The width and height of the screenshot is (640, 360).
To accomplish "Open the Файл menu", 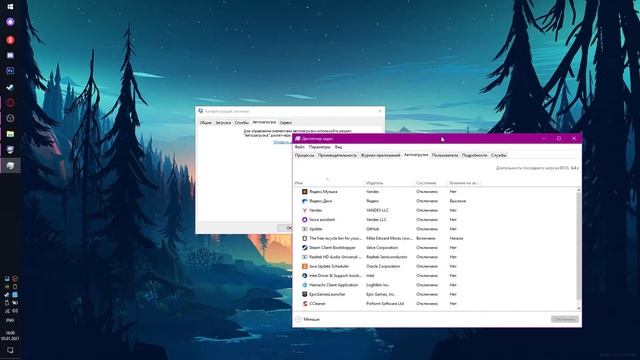I will 300,147.
